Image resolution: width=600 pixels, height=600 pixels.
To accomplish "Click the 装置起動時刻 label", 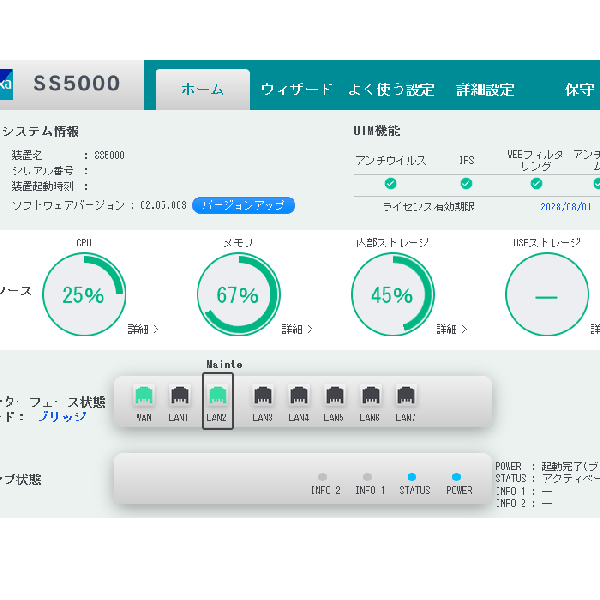I will click(42, 186).
